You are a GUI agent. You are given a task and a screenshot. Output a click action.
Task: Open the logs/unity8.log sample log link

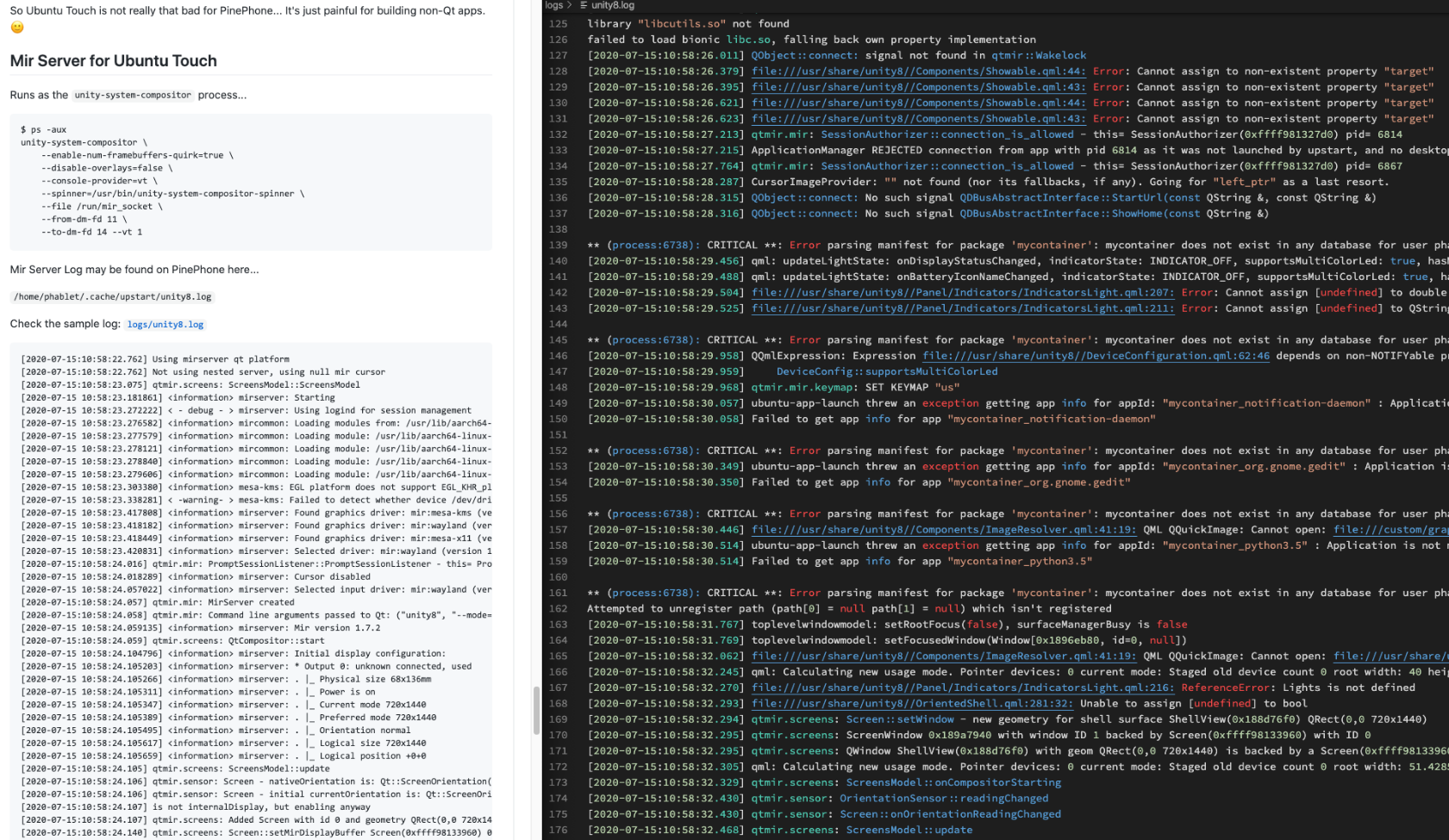(166, 325)
